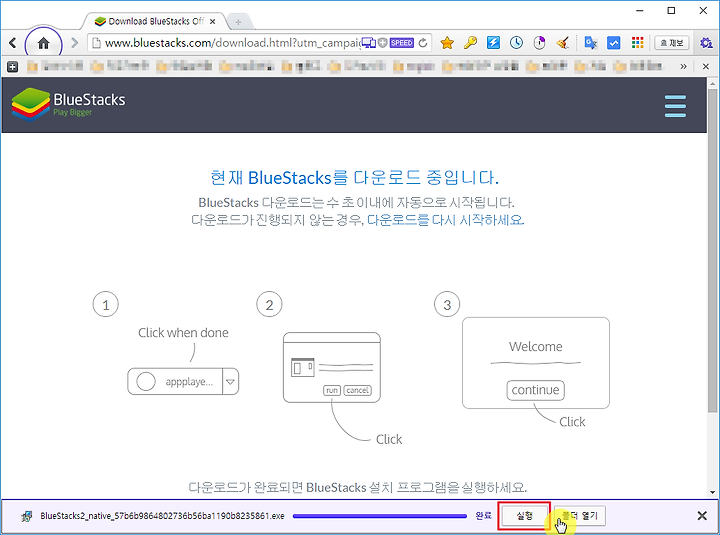Image resolution: width=720 pixels, height=535 pixels.
Task: Open the translate toolbar icon
Action: (x=591, y=43)
